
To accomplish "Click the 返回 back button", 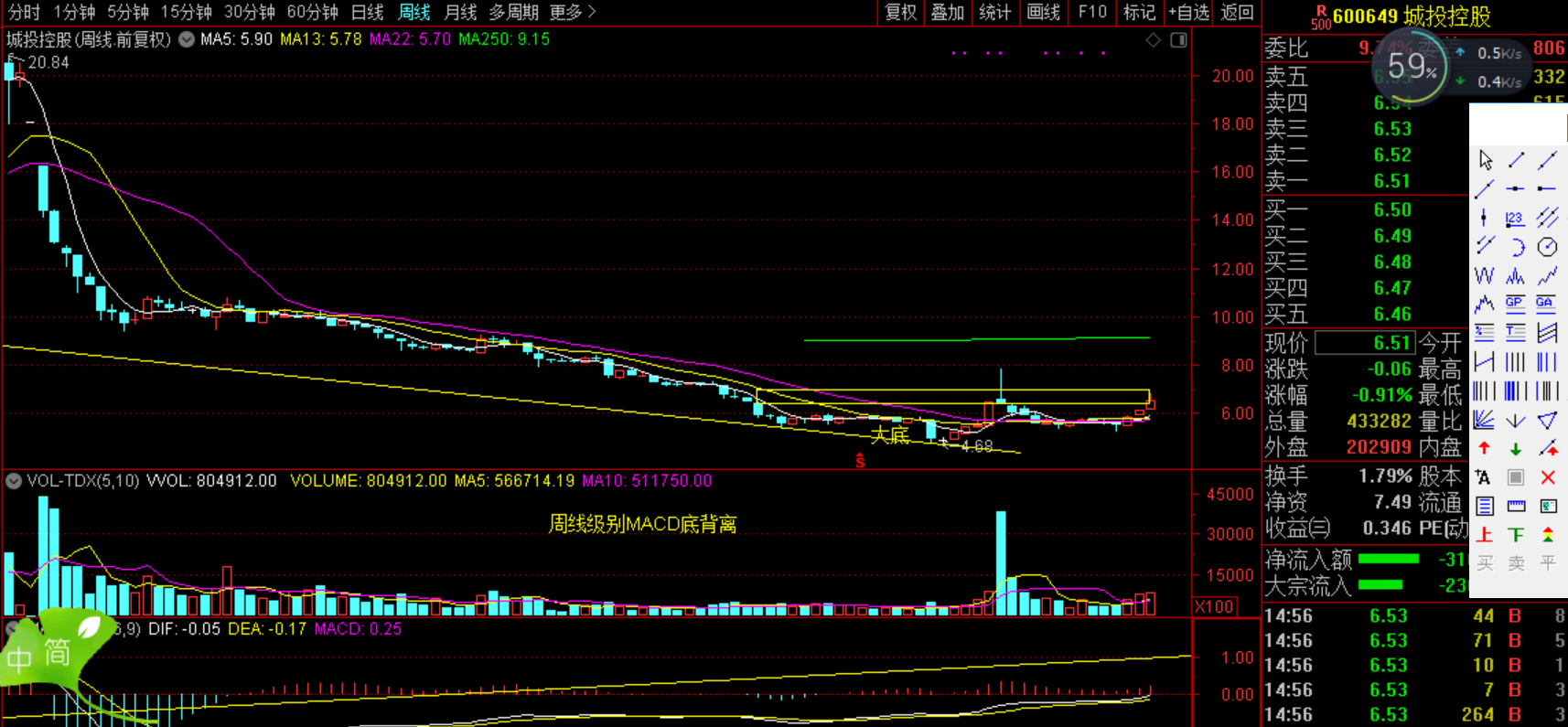I will (1237, 12).
